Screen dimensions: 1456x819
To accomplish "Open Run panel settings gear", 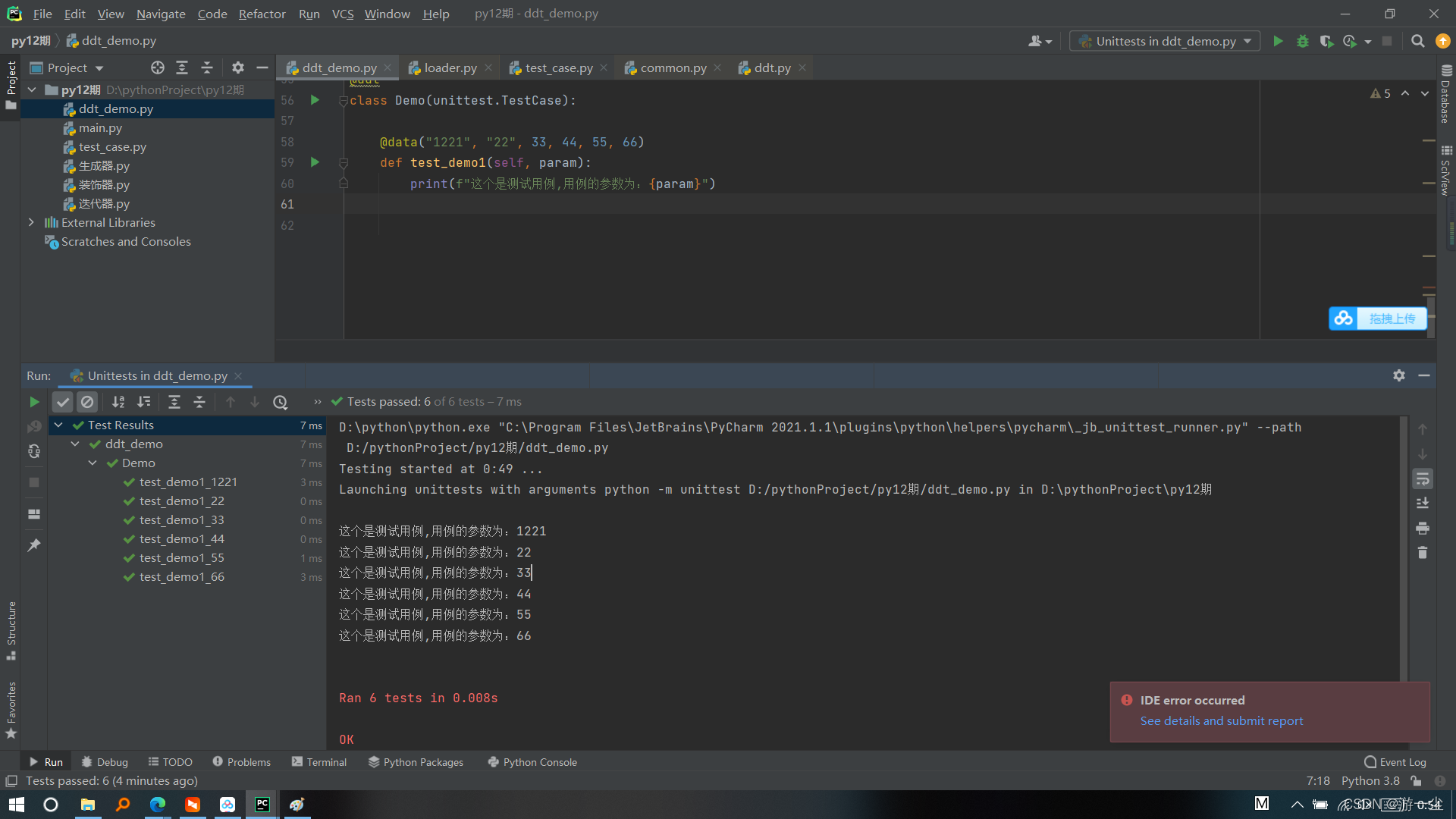I will click(1398, 375).
